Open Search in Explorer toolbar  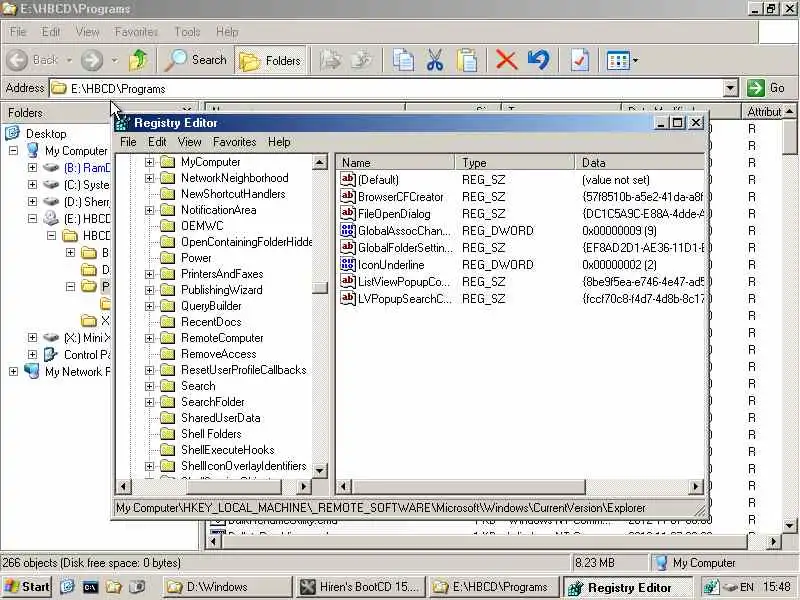[x=196, y=60]
